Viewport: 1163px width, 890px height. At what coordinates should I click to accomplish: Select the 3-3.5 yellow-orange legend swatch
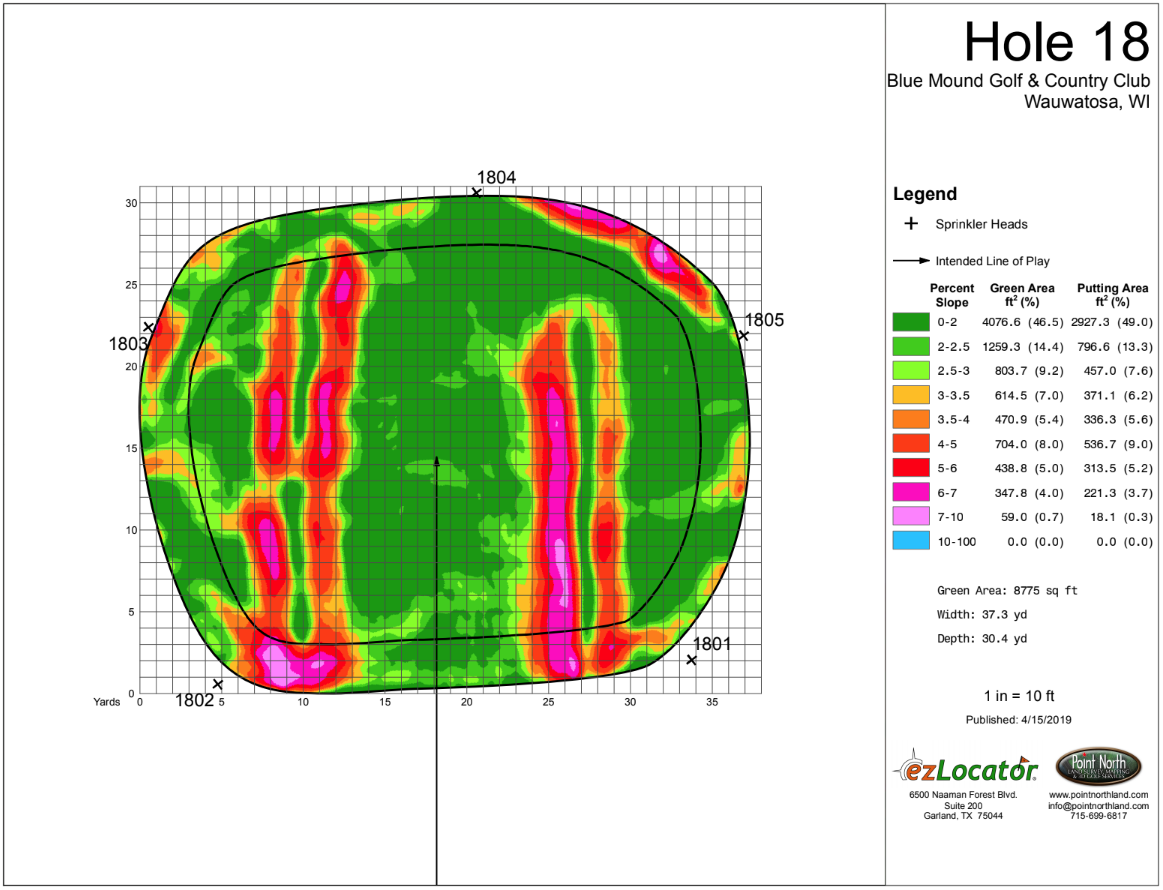tap(911, 395)
